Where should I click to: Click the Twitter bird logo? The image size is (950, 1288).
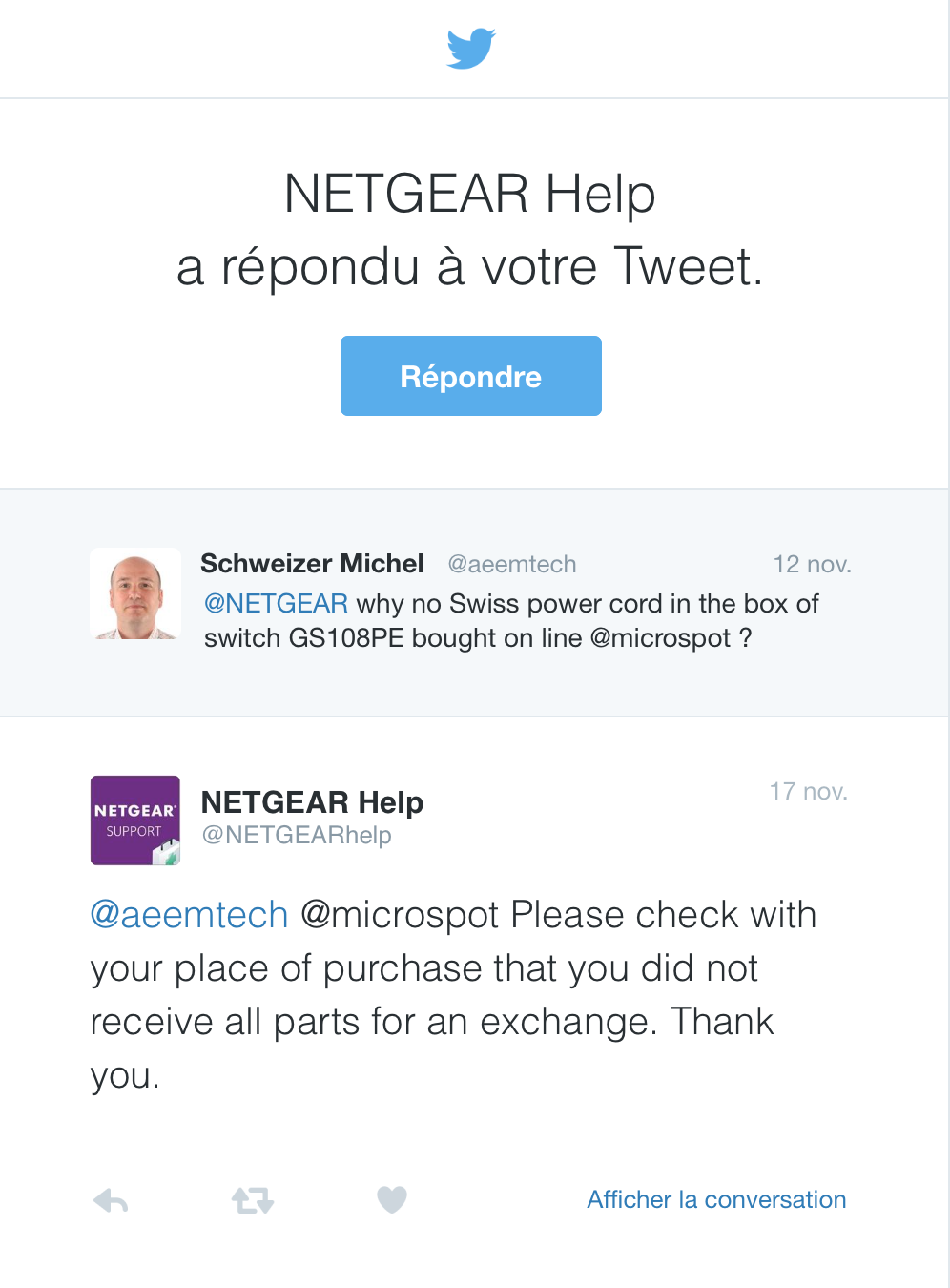coord(471,48)
